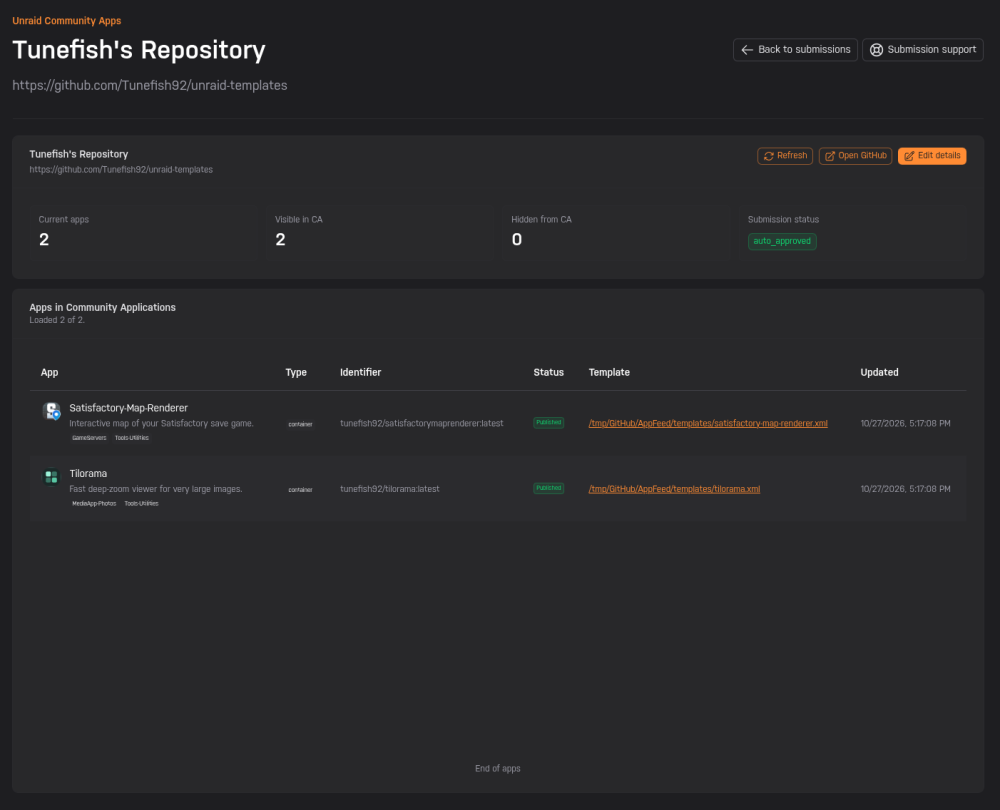Open the satisfactory-map-renderer.xml template link
The image size is (1000, 810).
click(x=708, y=423)
